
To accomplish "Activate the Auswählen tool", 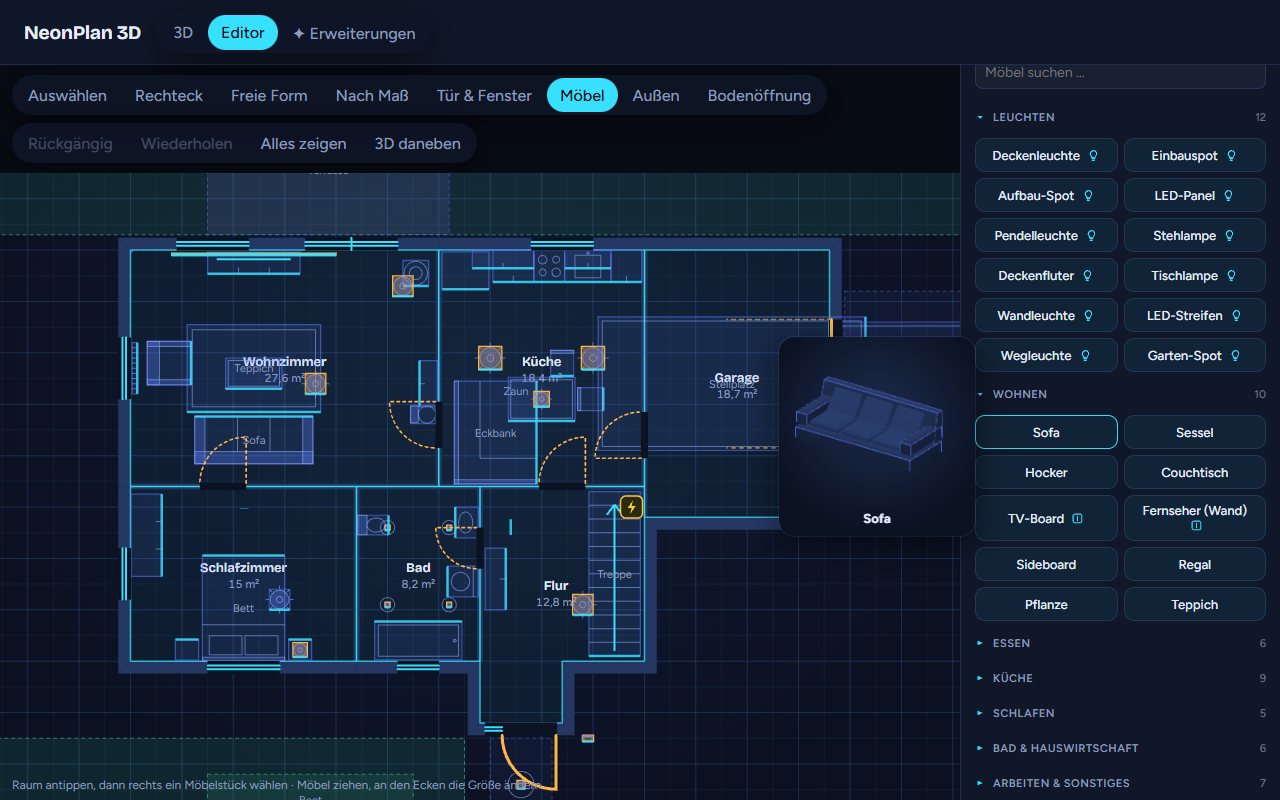I will [x=68, y=95].
